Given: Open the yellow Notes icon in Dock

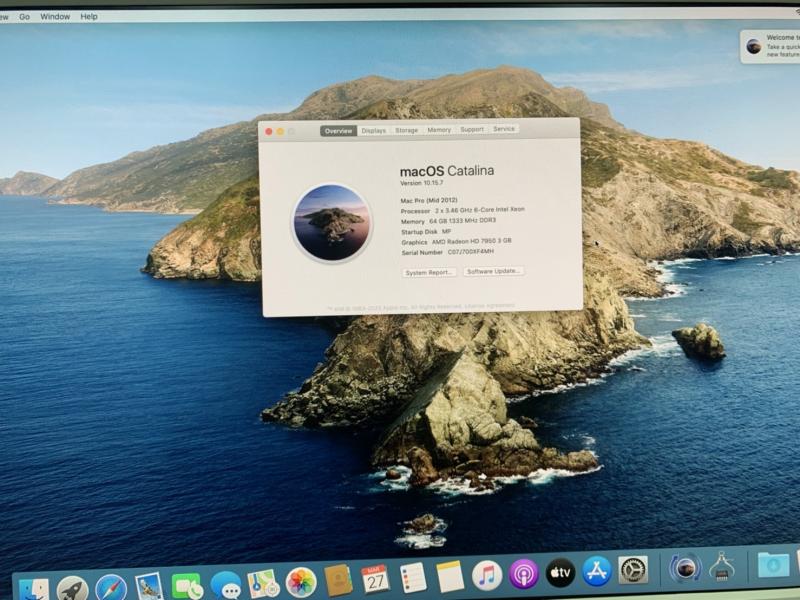Looking at the screenshot, I should pos(450,577).
